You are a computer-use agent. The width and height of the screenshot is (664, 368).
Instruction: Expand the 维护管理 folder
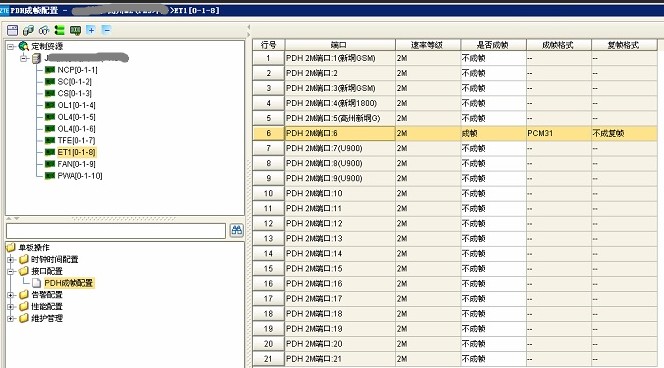[x=11, y=318]
